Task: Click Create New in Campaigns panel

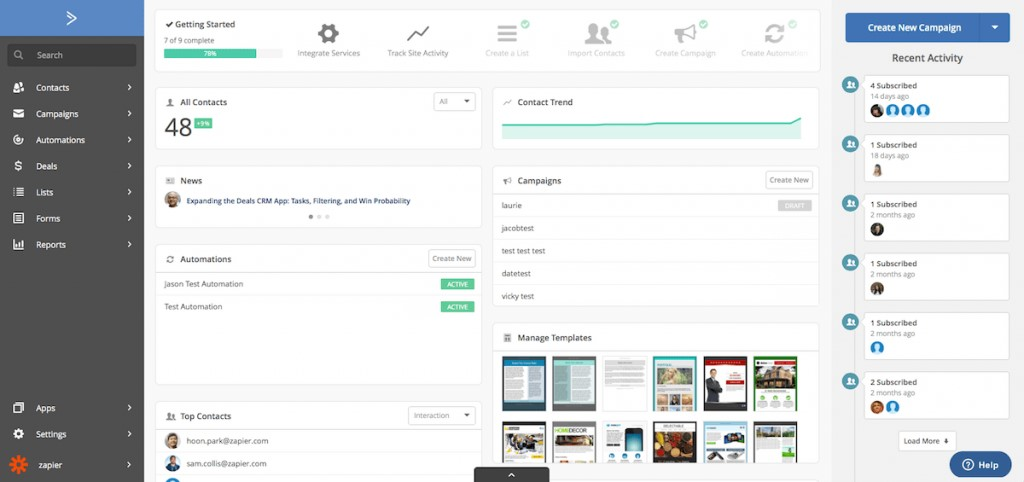Action: click(x=788, y=180)
